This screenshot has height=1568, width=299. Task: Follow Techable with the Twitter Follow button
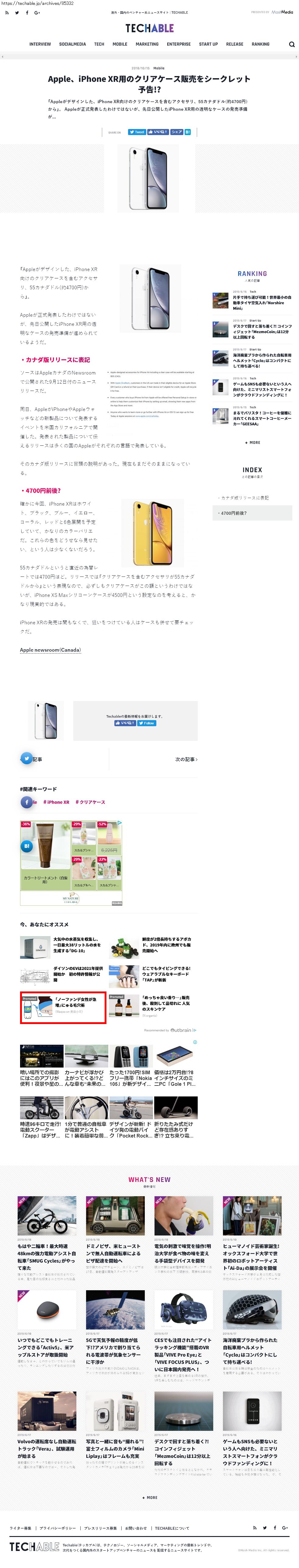pos(147,723)
